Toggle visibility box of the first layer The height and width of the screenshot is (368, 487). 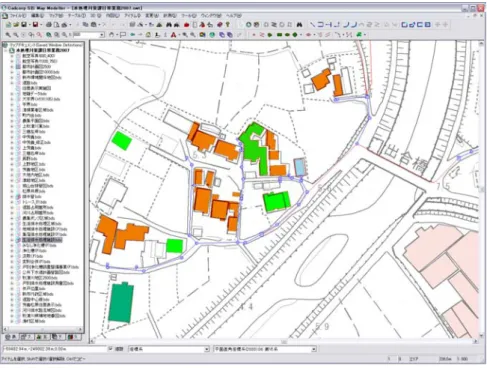19,56
